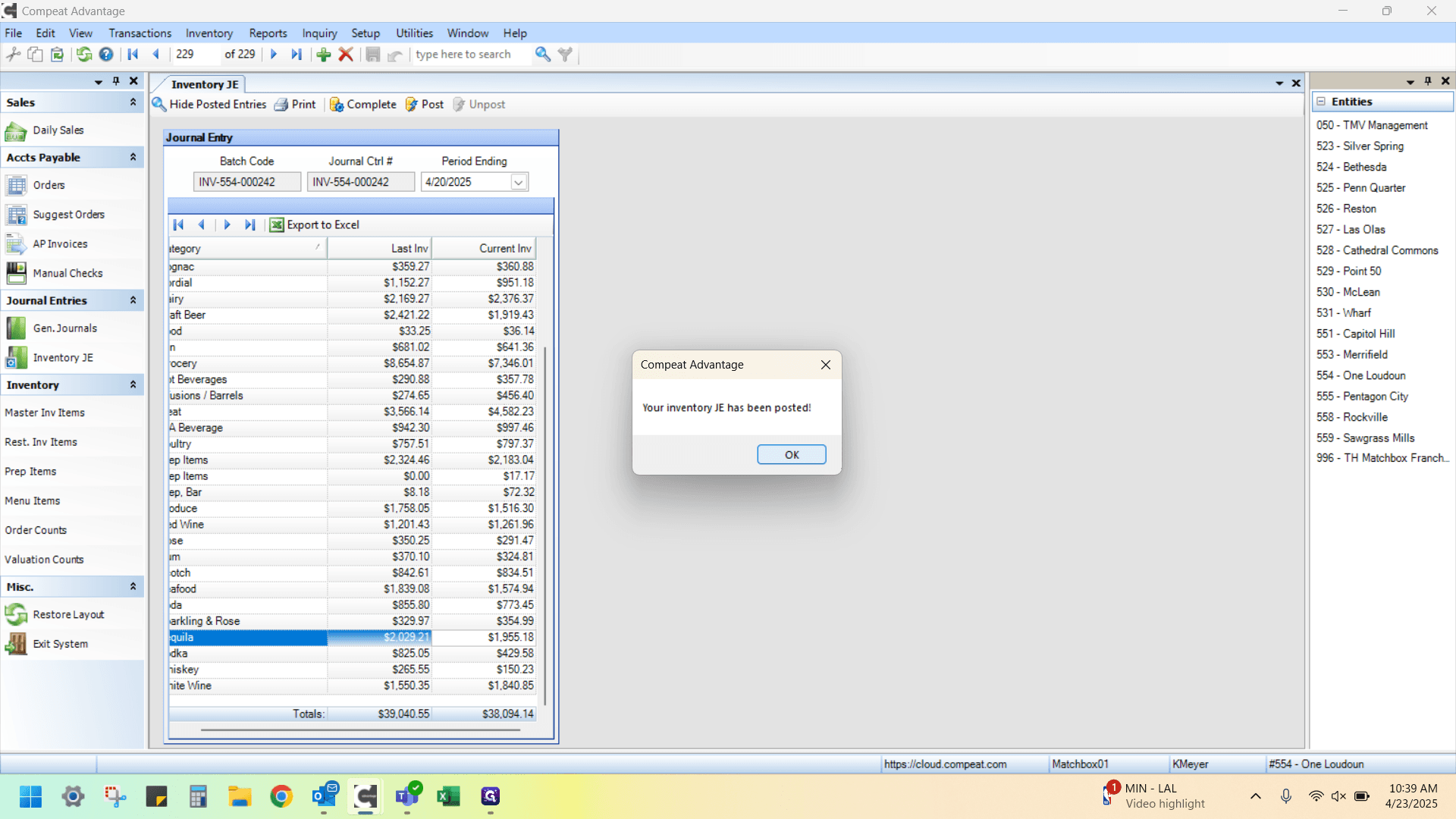Open the Inventory menu
Screen dimensions: 1456x819
pyautogui.click(x=209, y=33)
